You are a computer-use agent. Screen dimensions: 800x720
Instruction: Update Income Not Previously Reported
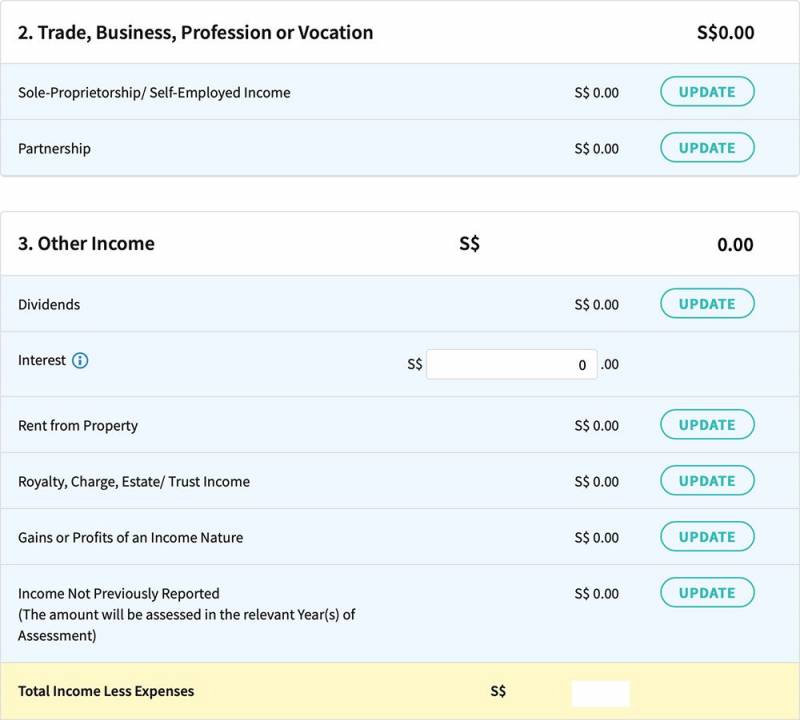coord(706,593)
